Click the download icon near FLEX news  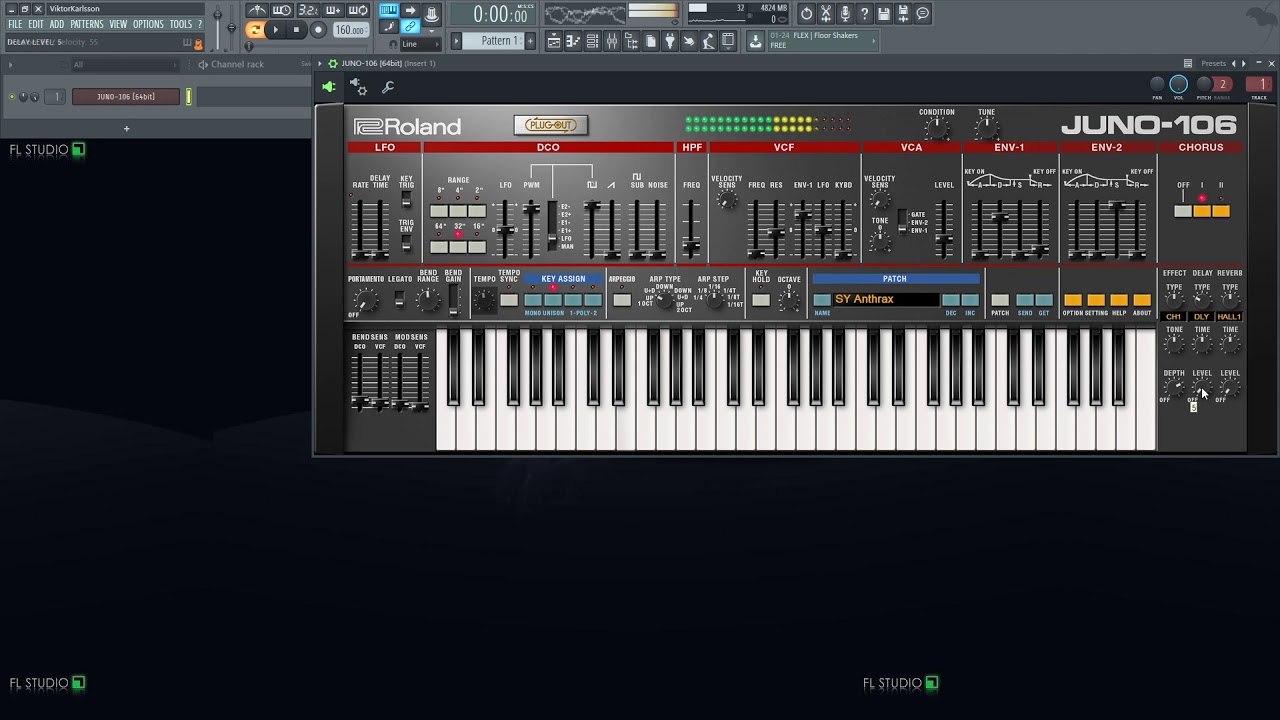tap(755, 41)
